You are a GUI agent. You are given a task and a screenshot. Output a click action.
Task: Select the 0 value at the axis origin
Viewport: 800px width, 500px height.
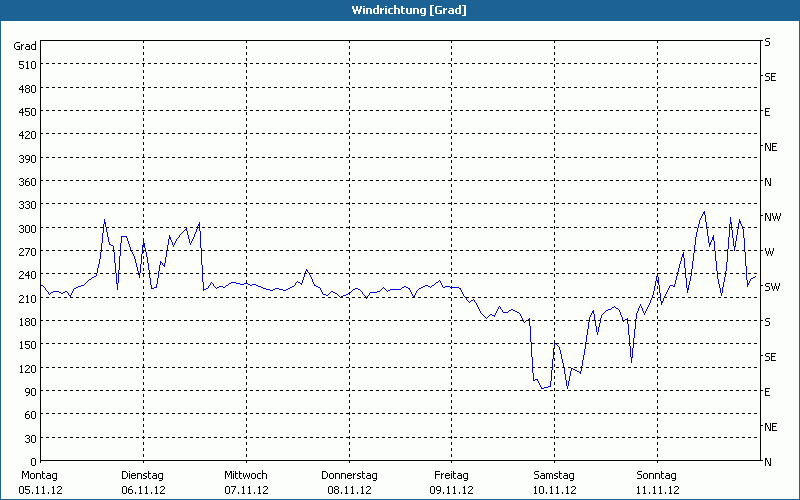[34, 462]
